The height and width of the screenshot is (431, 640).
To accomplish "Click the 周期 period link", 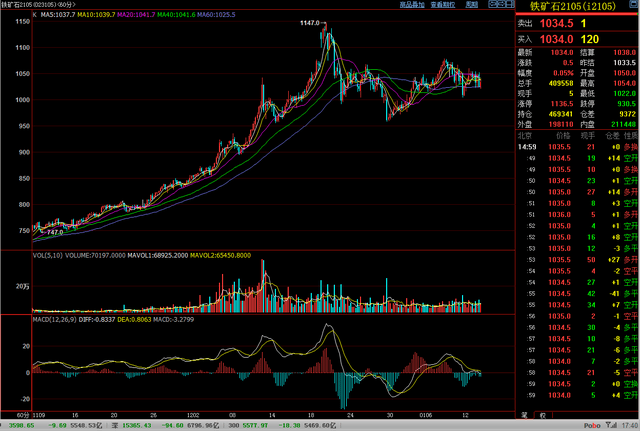I will pos(471,4).
